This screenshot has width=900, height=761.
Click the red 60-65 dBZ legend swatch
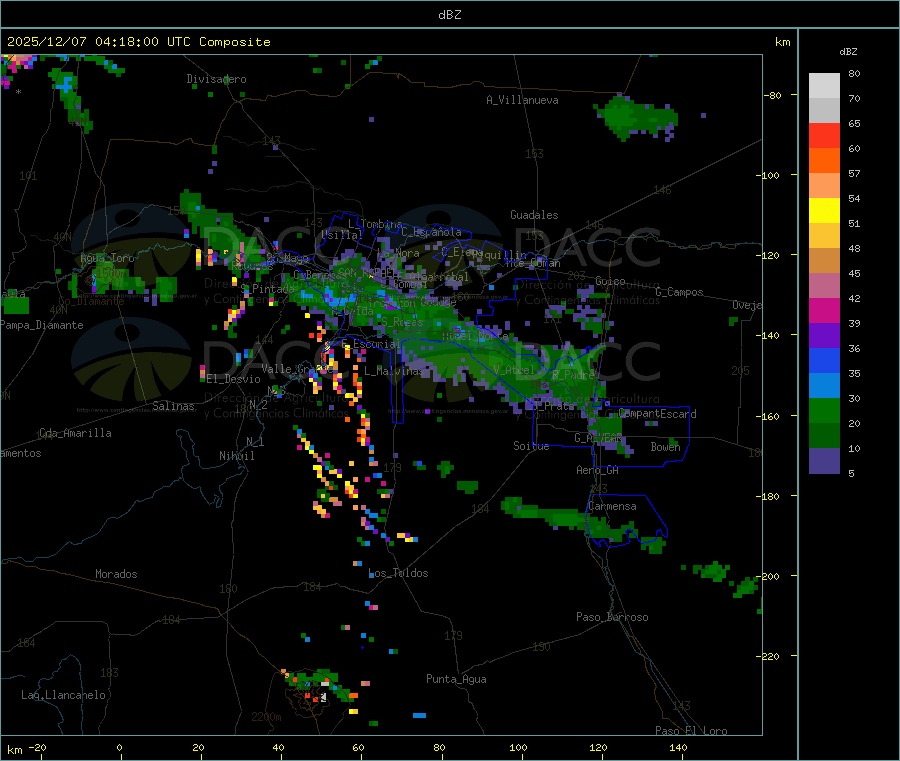(x=824, y=135)
